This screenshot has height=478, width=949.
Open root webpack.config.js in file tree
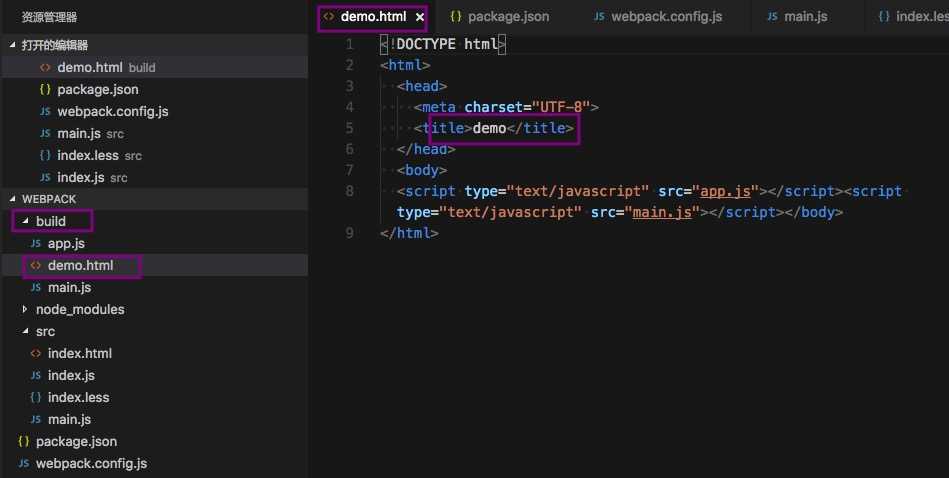coord(154,463)
